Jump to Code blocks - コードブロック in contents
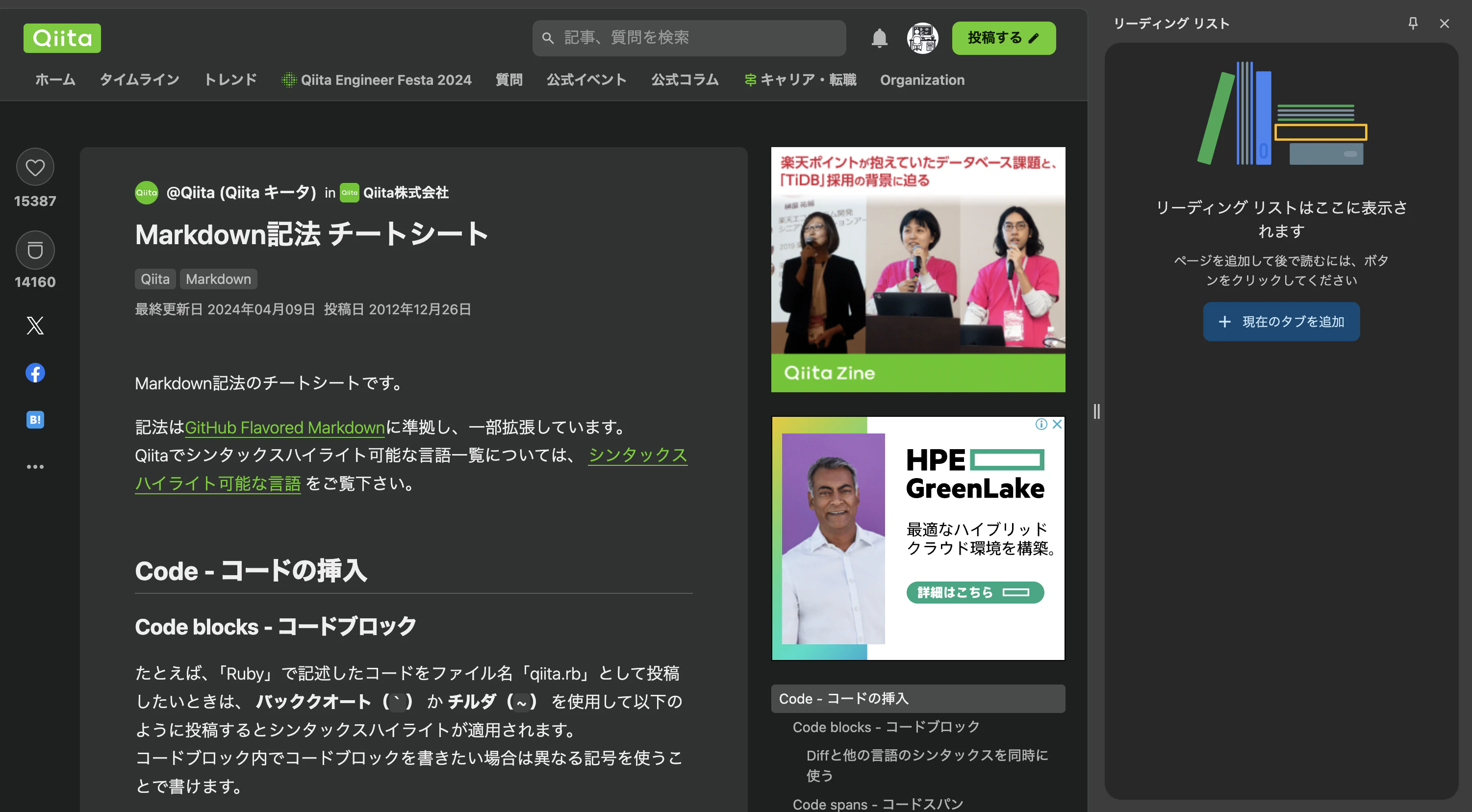This screenshot has width=1472, height=812. [x=886, y=728]
